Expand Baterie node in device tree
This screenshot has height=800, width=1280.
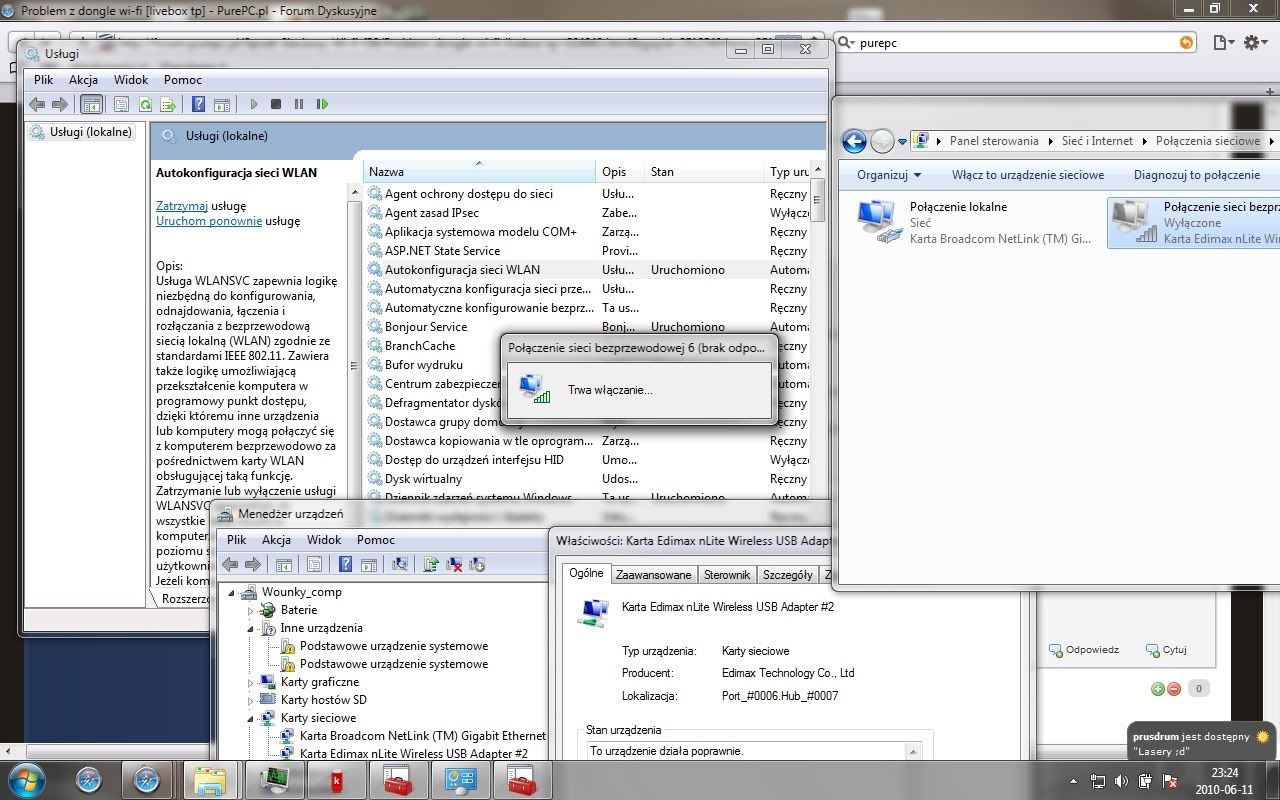coord(251,610)
